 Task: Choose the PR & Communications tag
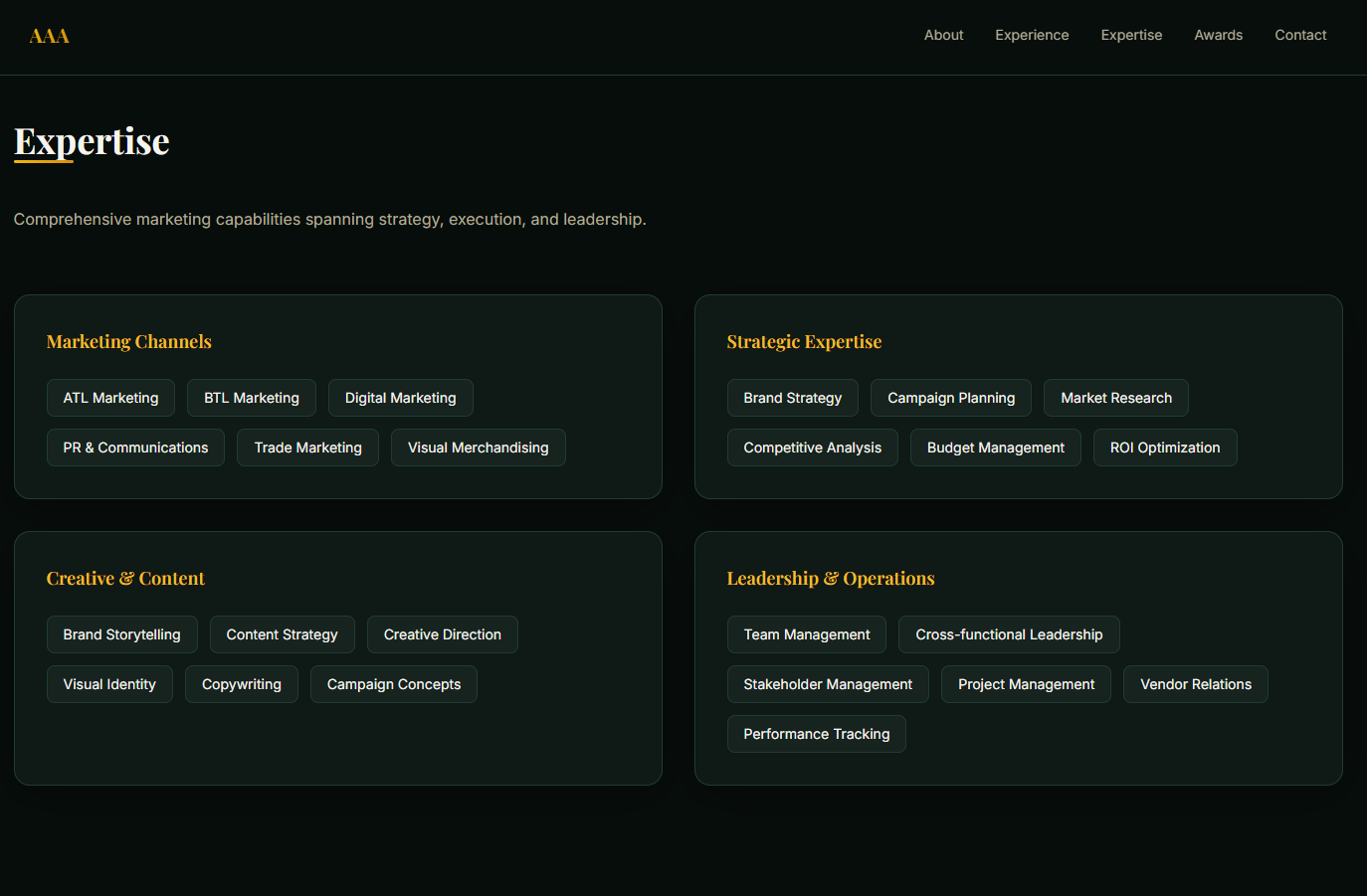pos(135,448)
